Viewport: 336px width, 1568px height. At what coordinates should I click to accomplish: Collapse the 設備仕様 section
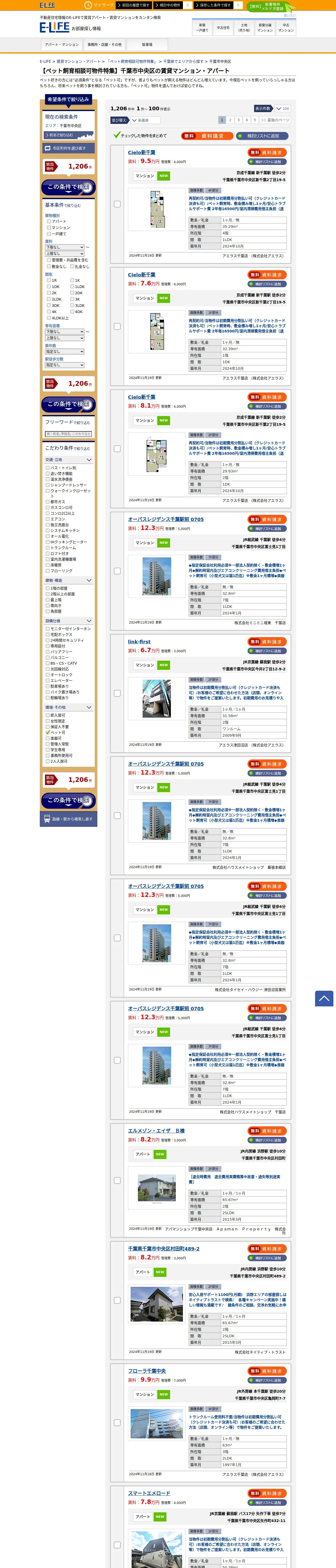click(x=68, y=621)
